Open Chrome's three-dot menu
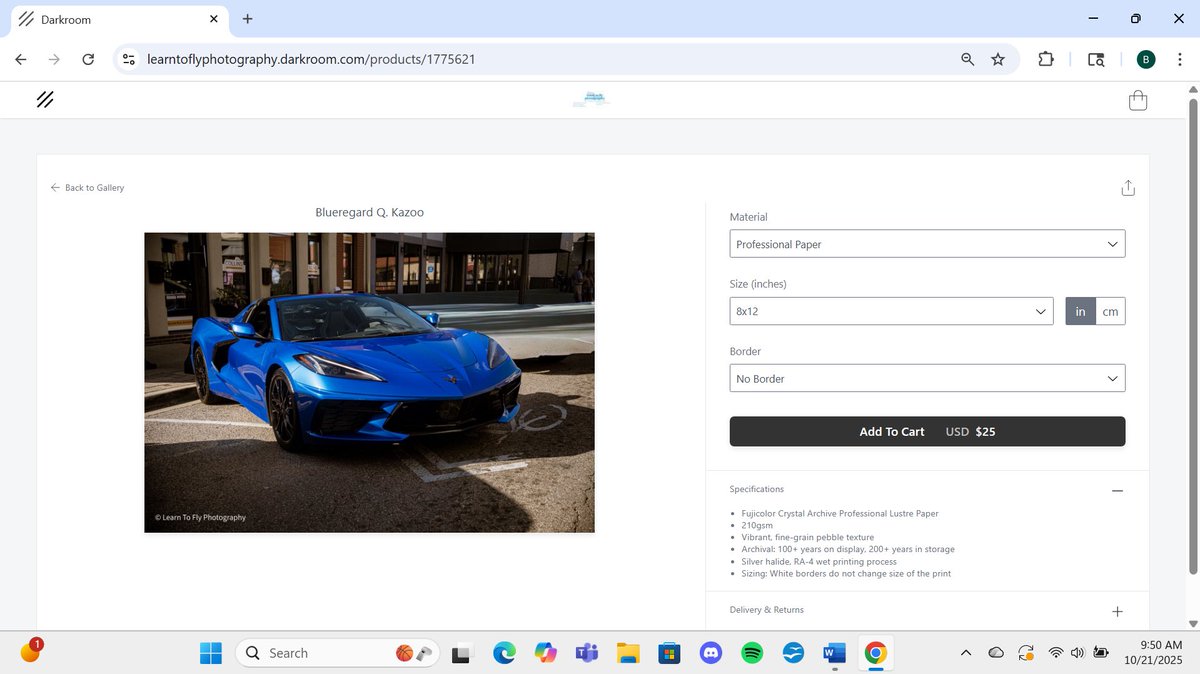 click(x=1180, y=59)
